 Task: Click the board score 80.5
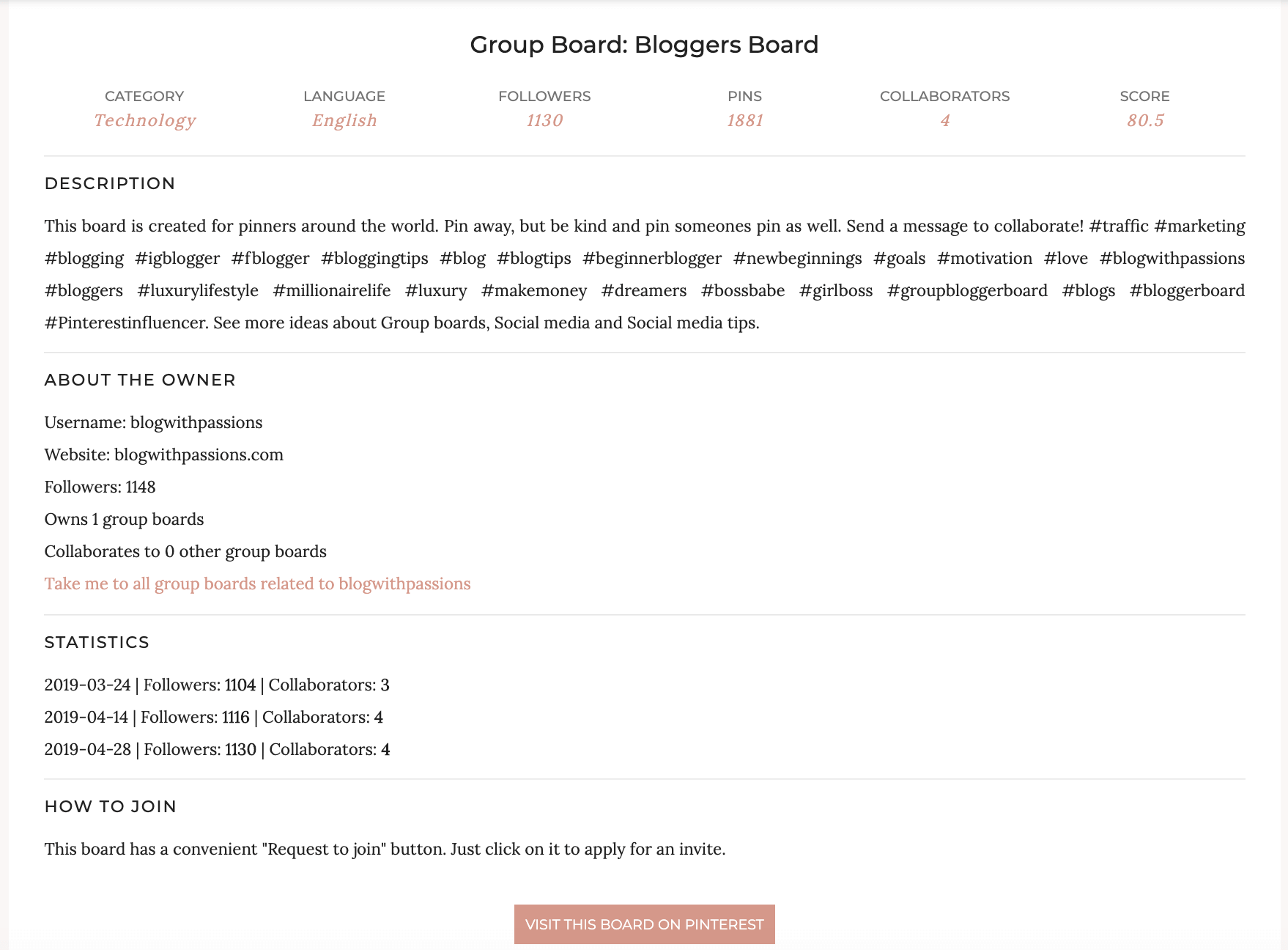[x=1145, y=119]
